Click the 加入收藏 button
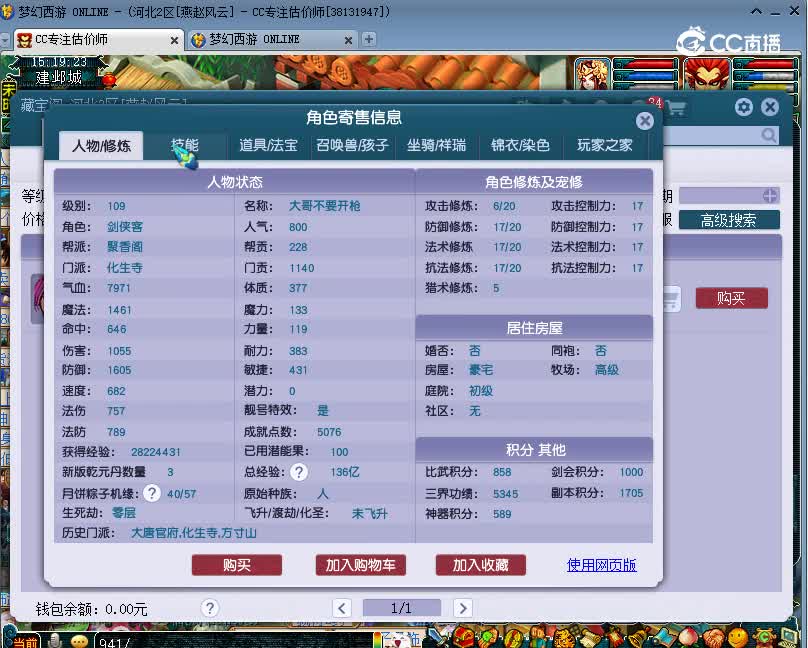This screenshot has width=808, height=648. pos(481,565)
